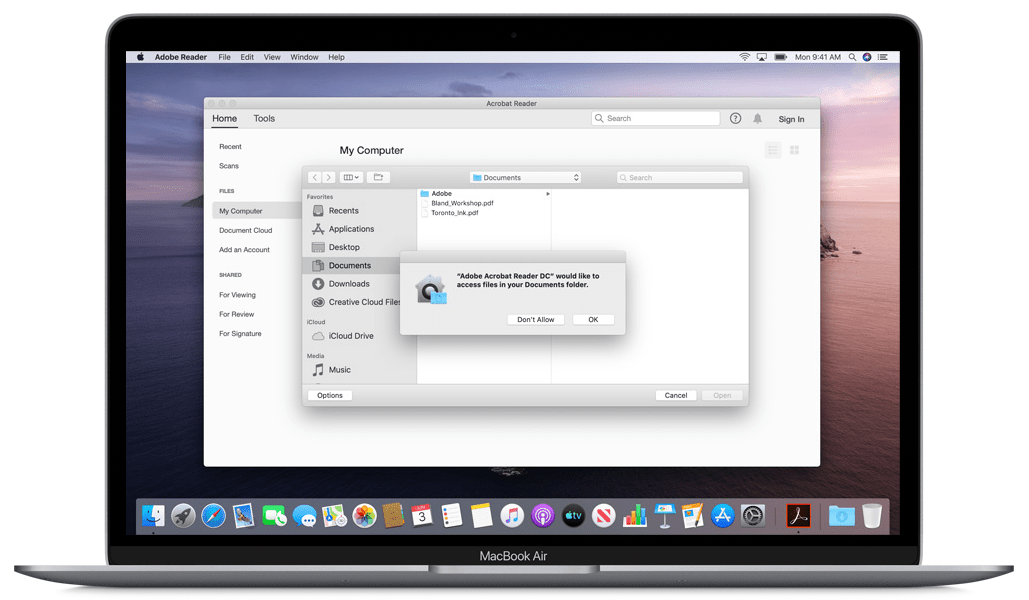Open Photos from the Dock
1029x600 pixels.
coord(364,516)
